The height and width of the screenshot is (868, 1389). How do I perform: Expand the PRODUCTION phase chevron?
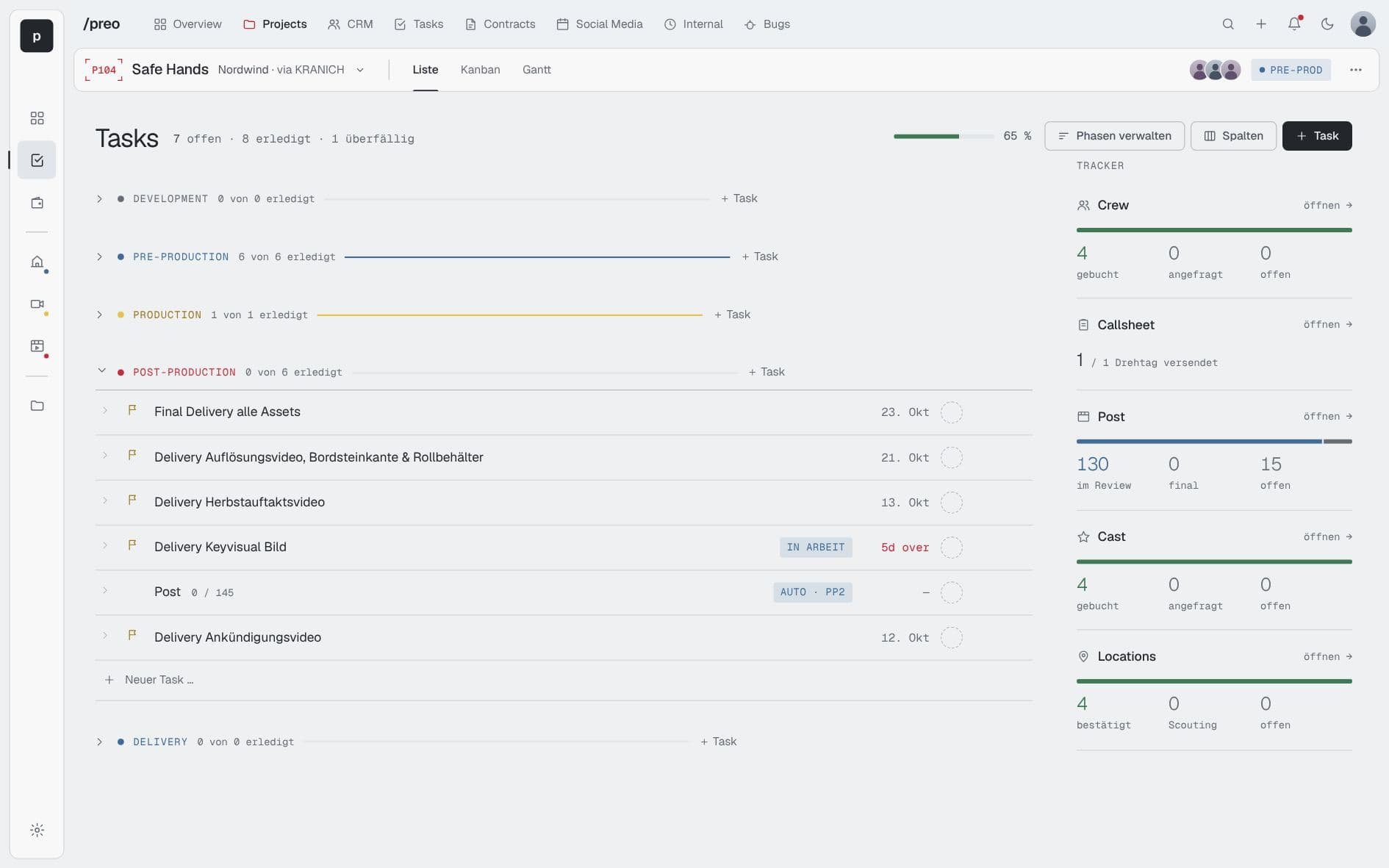pyautogui.click(x=100, y=315)
